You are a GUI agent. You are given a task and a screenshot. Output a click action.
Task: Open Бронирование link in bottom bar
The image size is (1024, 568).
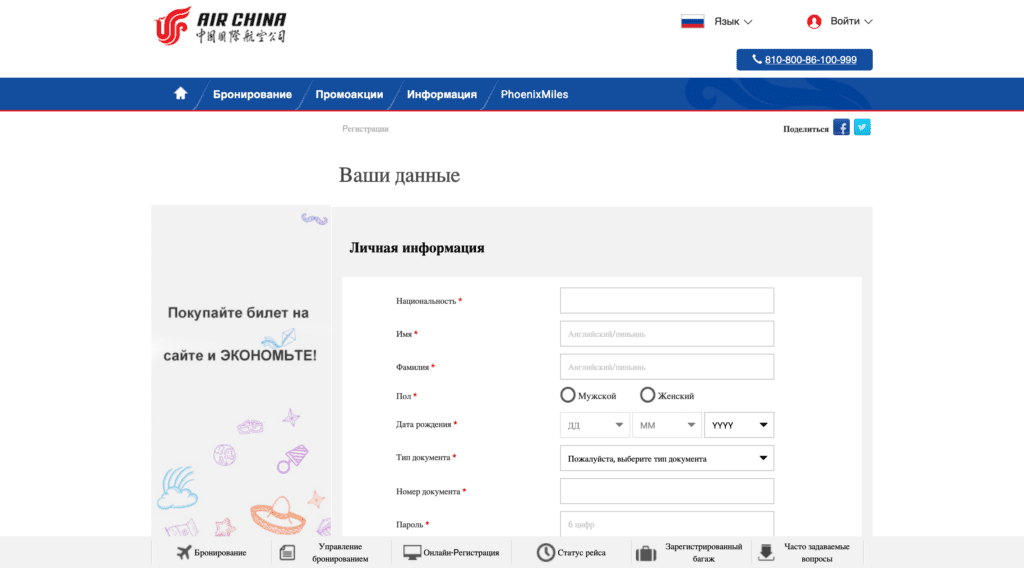pos(220,552)
